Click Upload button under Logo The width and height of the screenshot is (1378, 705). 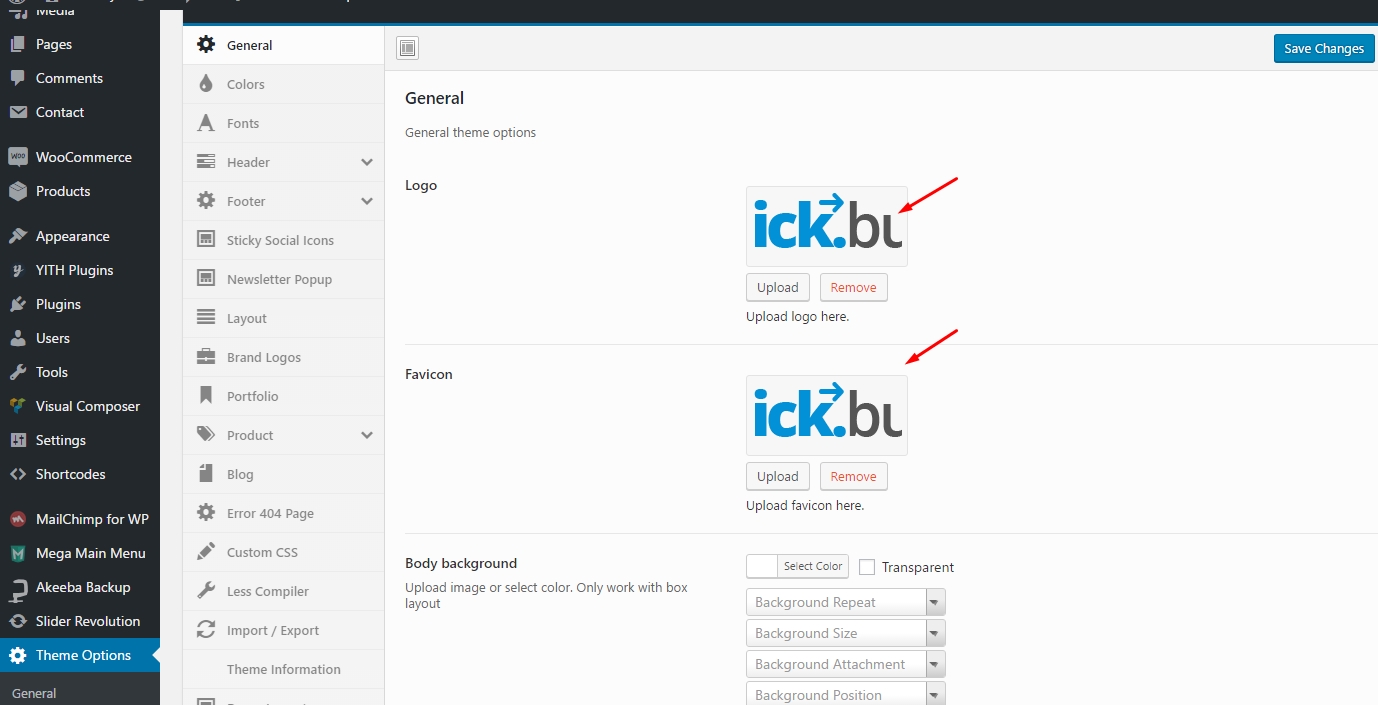click(x=778, y=287)
